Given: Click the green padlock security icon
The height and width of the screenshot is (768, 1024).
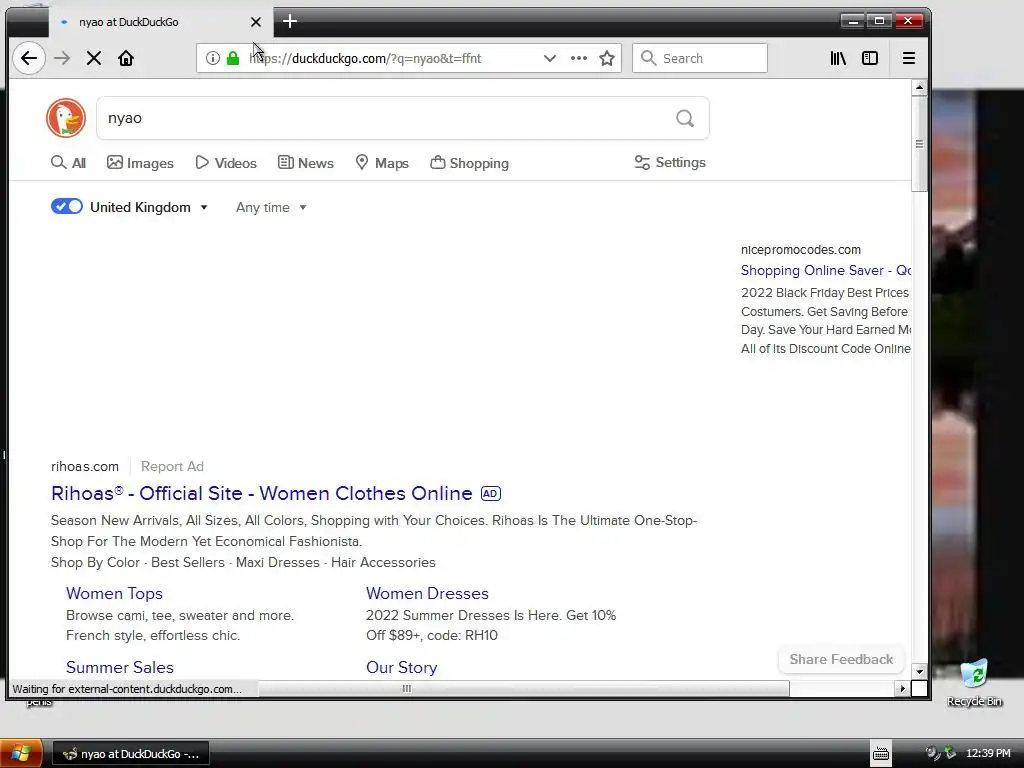Looking at the screenshot, I should (232, 58).
